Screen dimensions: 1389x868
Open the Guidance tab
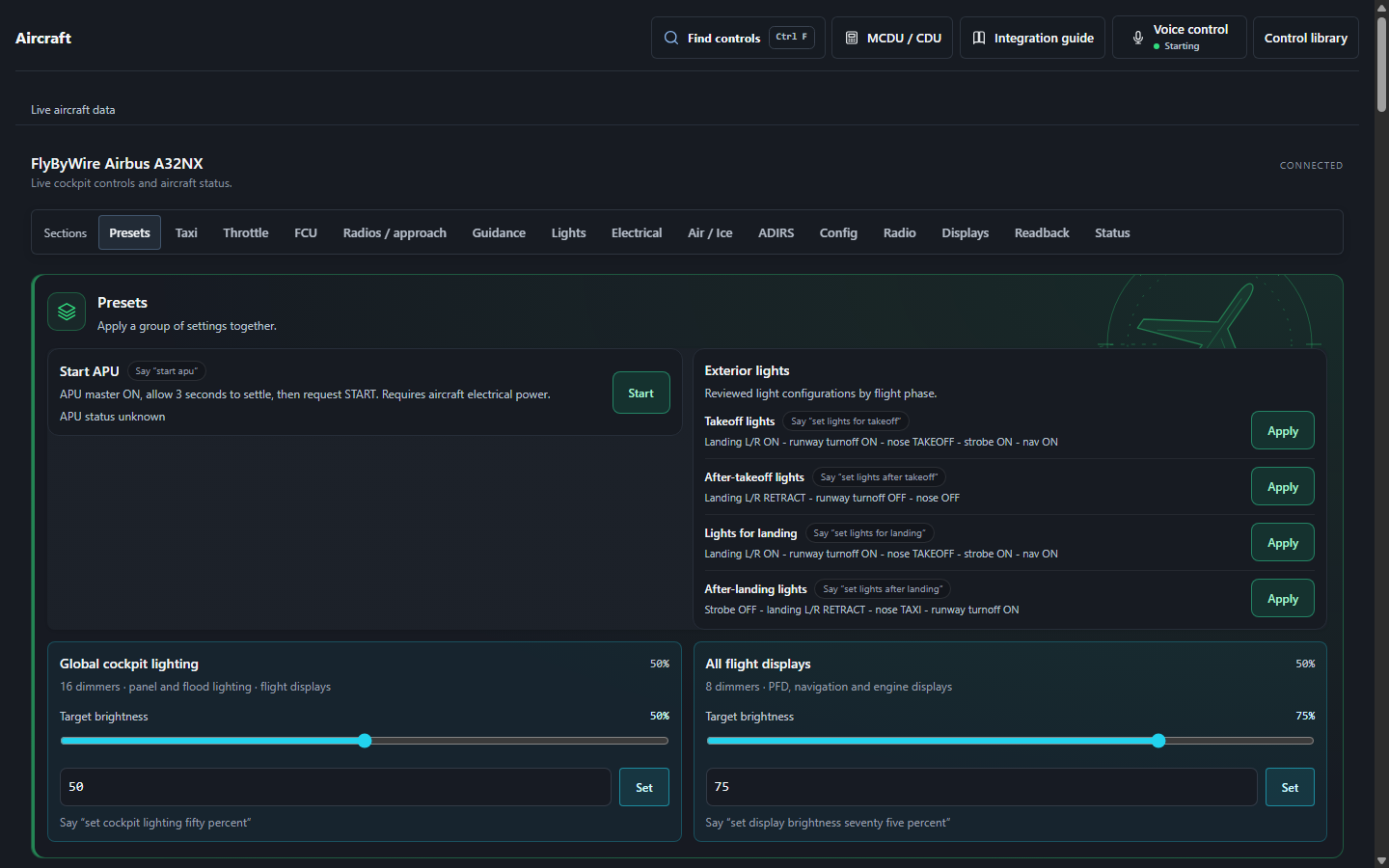(499, 232)
